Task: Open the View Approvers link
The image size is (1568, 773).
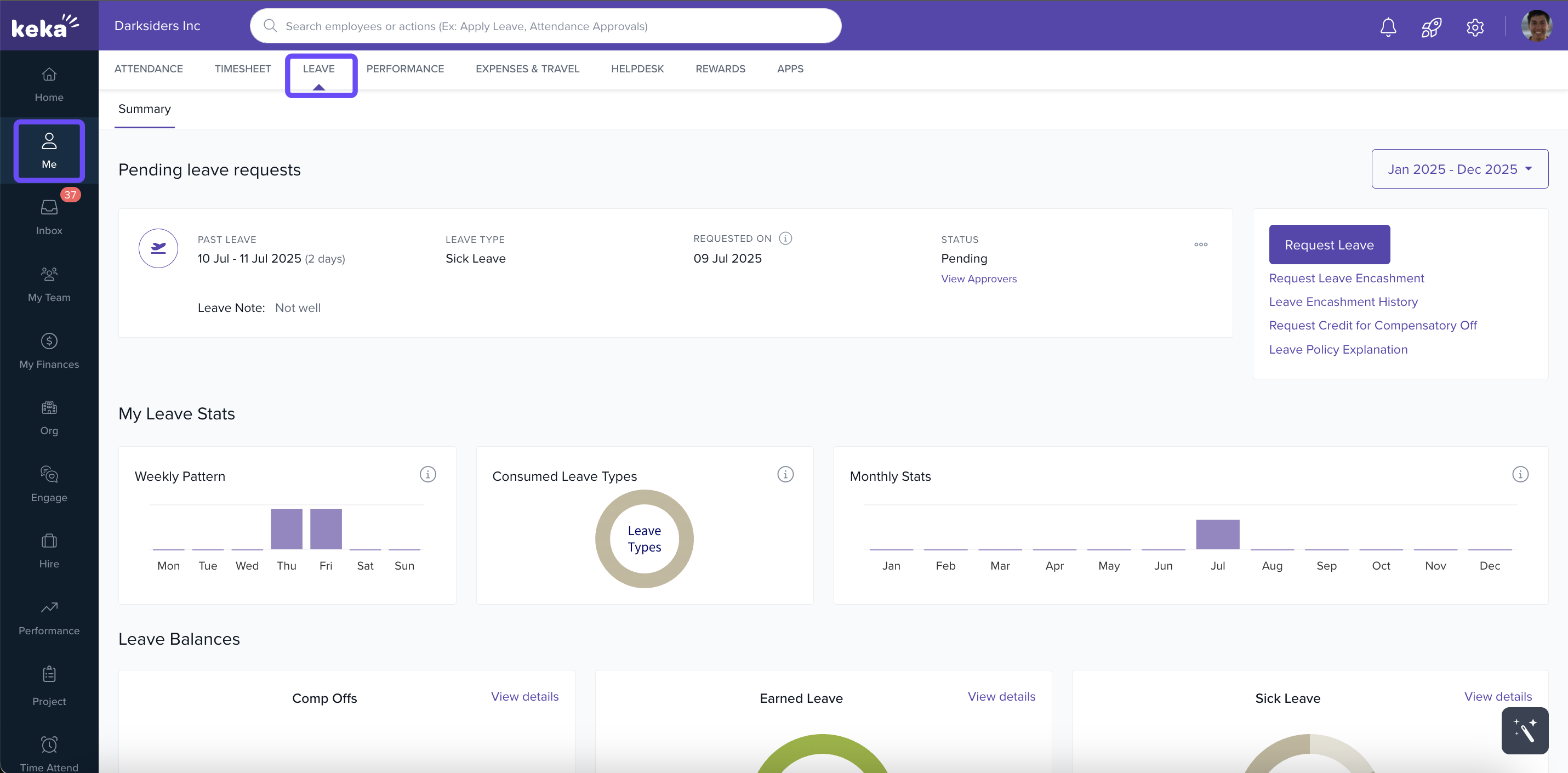Action: (978, 278)
